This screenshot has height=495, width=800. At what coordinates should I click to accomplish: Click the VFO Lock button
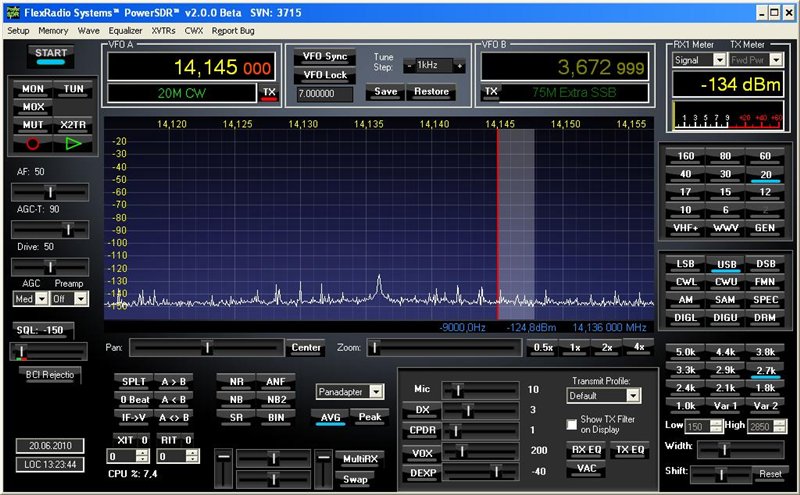324,75
